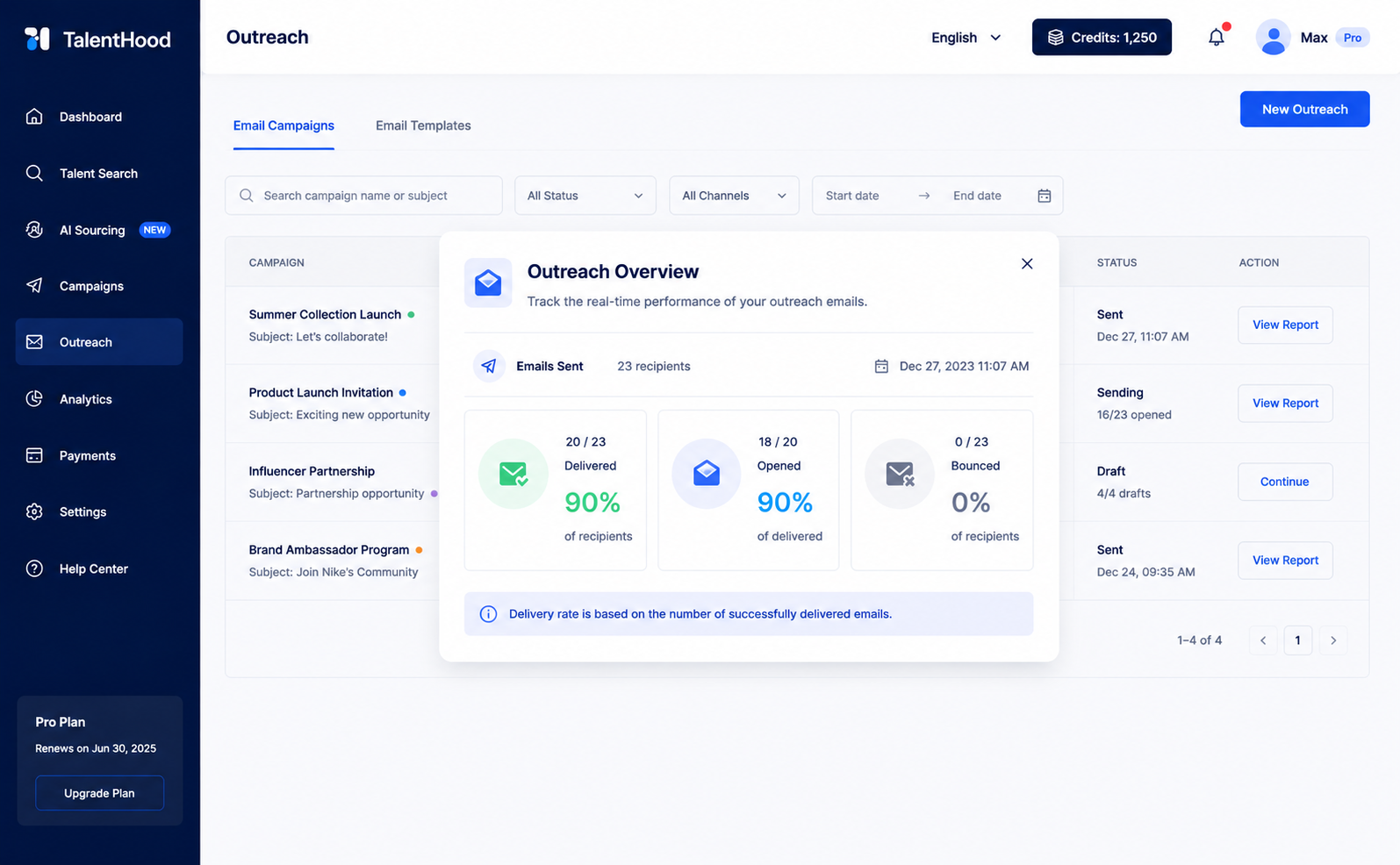Viewport: 1400px width, 865px height.
Task: Click Renews on Jun 30, 2025 text
Action: [x=96, y=748]
